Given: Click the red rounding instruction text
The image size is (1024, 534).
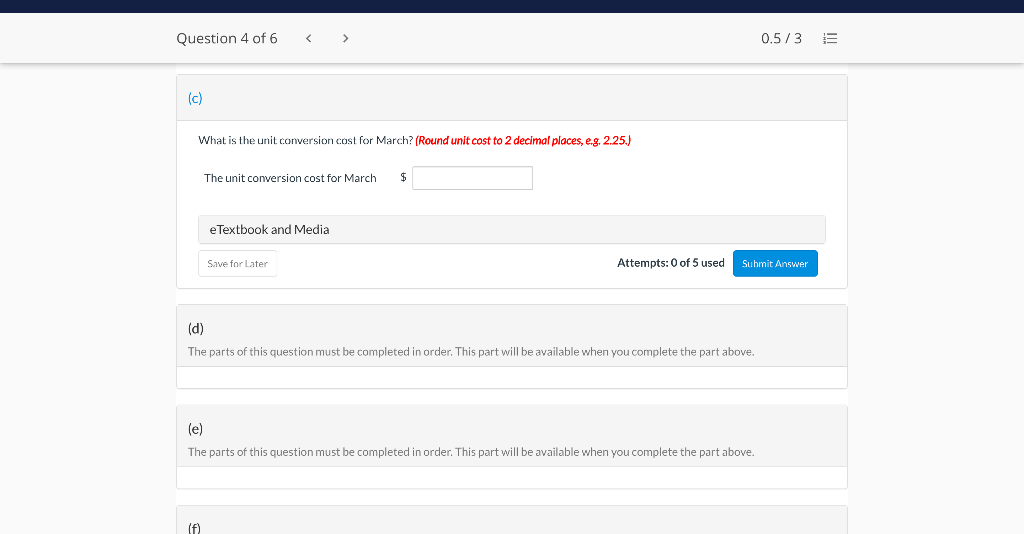Looking at the screenshot, I should coord(523,140).
